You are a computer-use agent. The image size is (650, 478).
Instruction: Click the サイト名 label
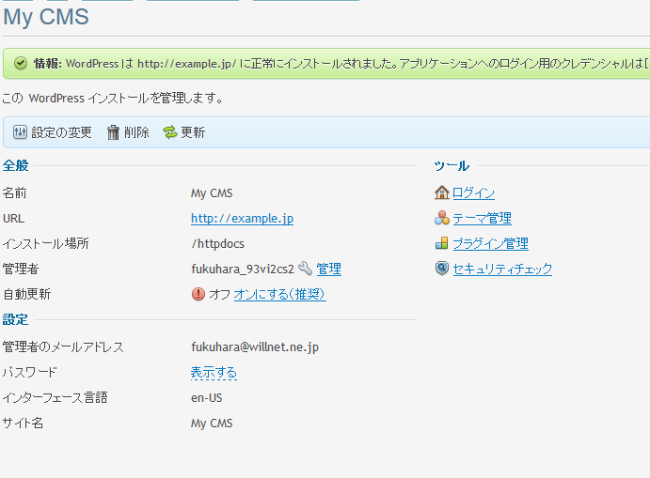click(23, 423)
